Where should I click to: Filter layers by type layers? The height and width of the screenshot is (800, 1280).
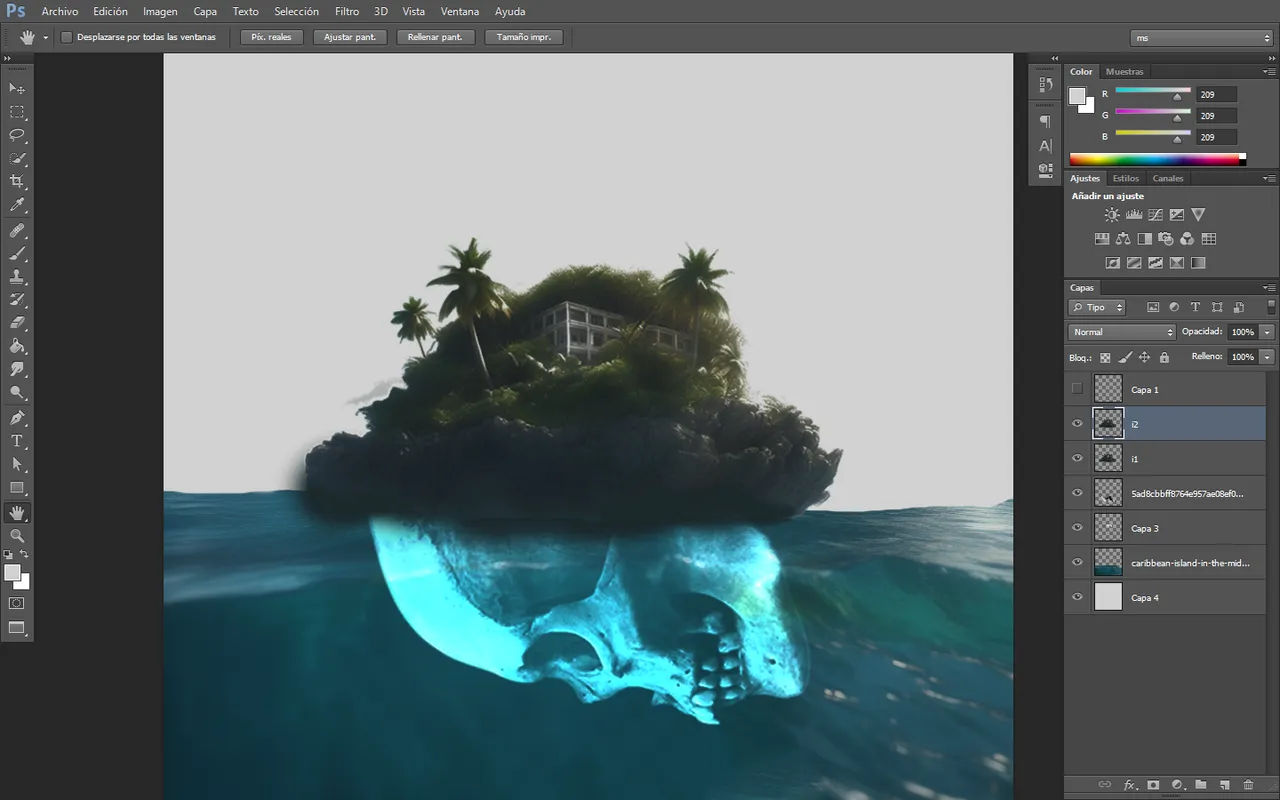(x=1195, y=307)
